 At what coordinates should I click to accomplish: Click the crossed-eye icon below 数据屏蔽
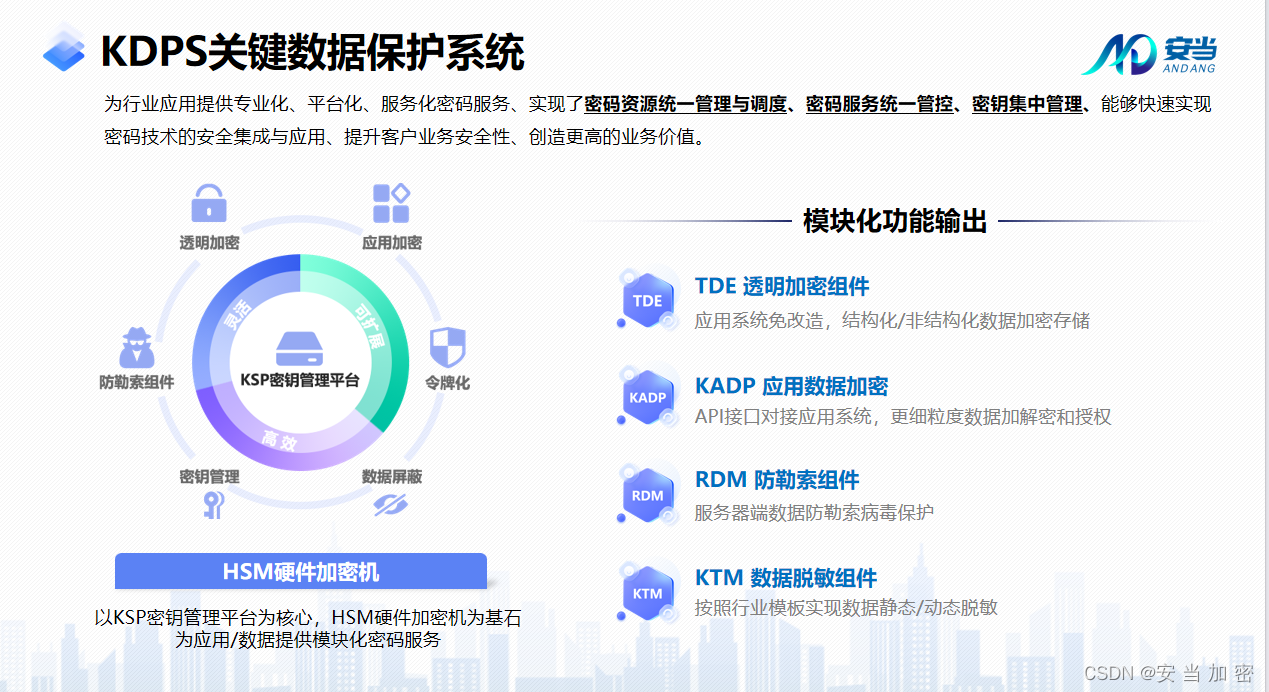click(x=391, y=504)
